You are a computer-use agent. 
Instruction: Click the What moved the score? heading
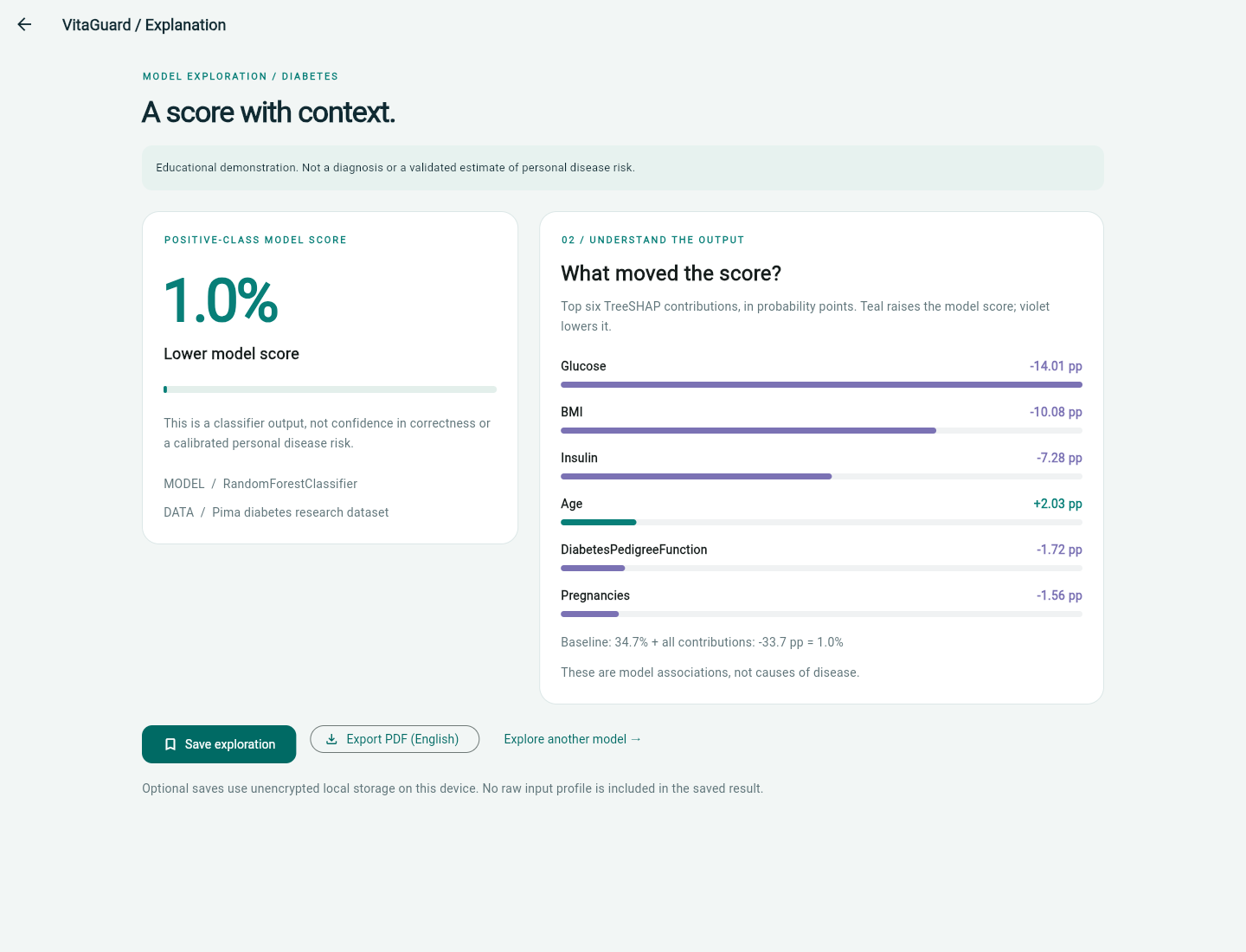671,273
